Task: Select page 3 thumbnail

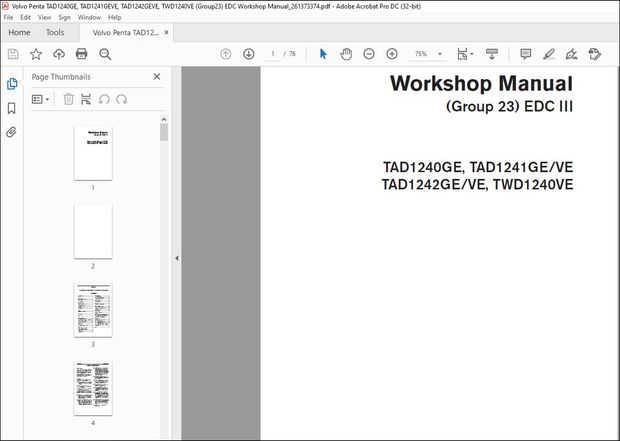Action: pyautogui.click(x=93, y=310)
